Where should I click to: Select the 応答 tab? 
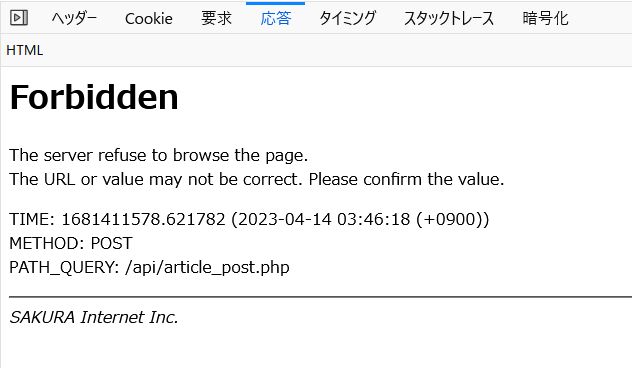pyautogui.click(x=276, y=18)
